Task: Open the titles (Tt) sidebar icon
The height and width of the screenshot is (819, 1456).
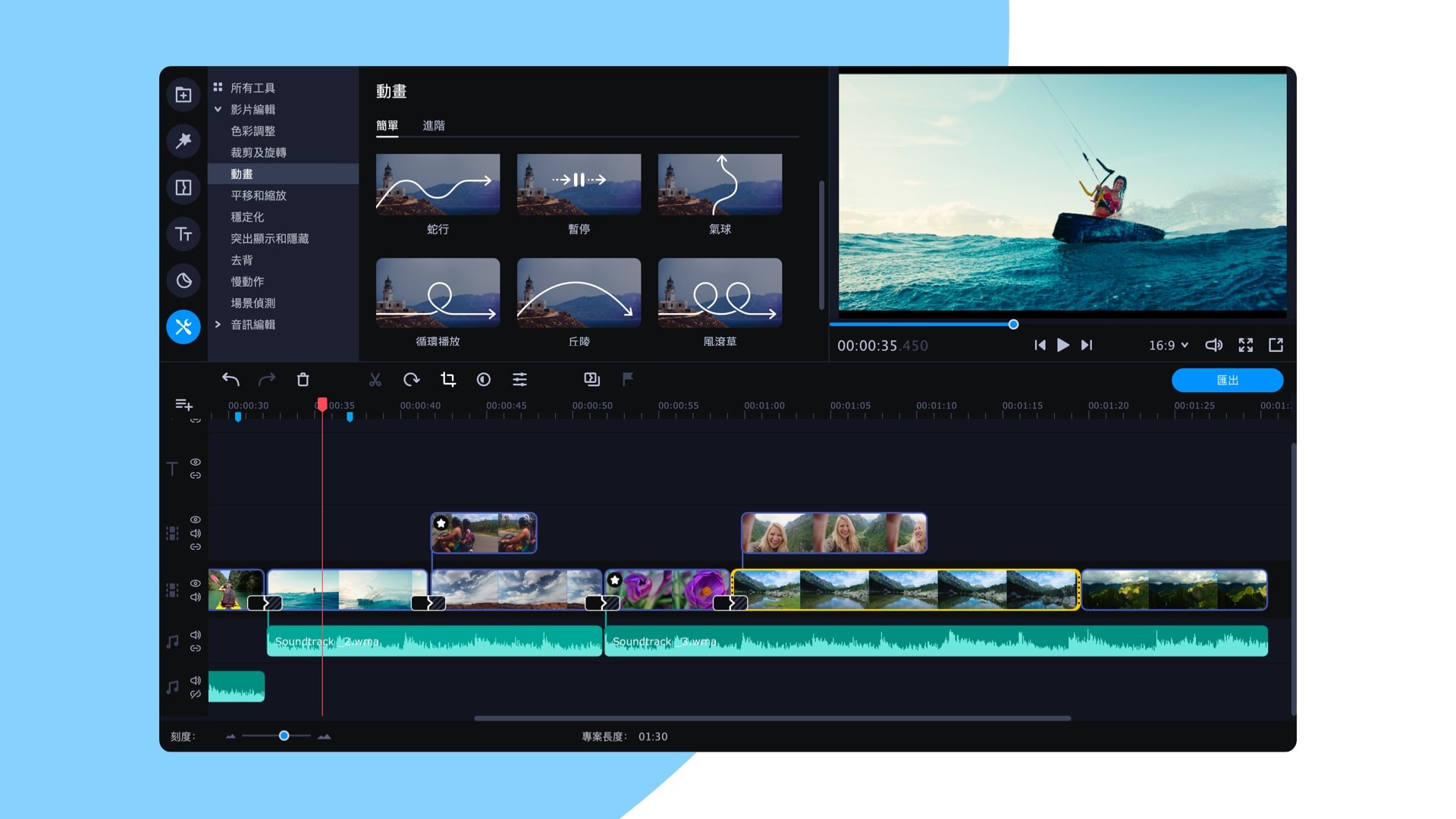Action: pyautogui.click(x=184, y=234)
